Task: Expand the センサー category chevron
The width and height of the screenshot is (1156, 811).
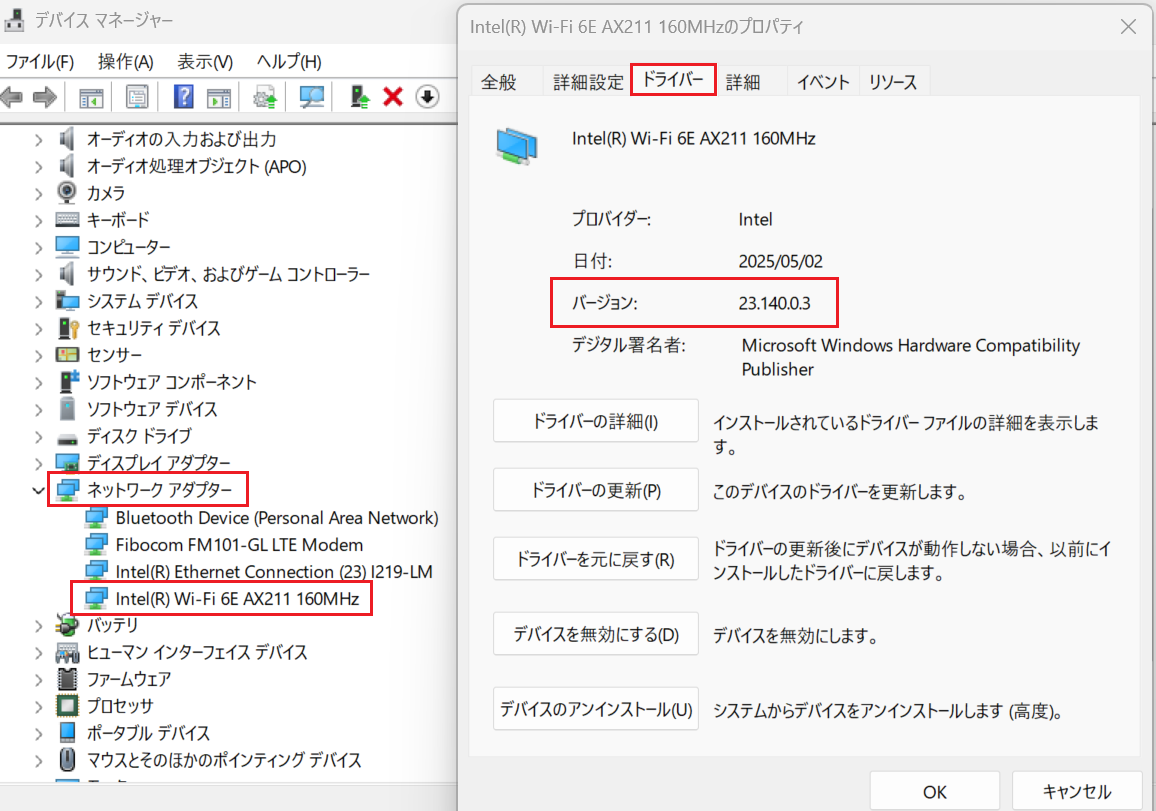Action: (x=38, y=355)
